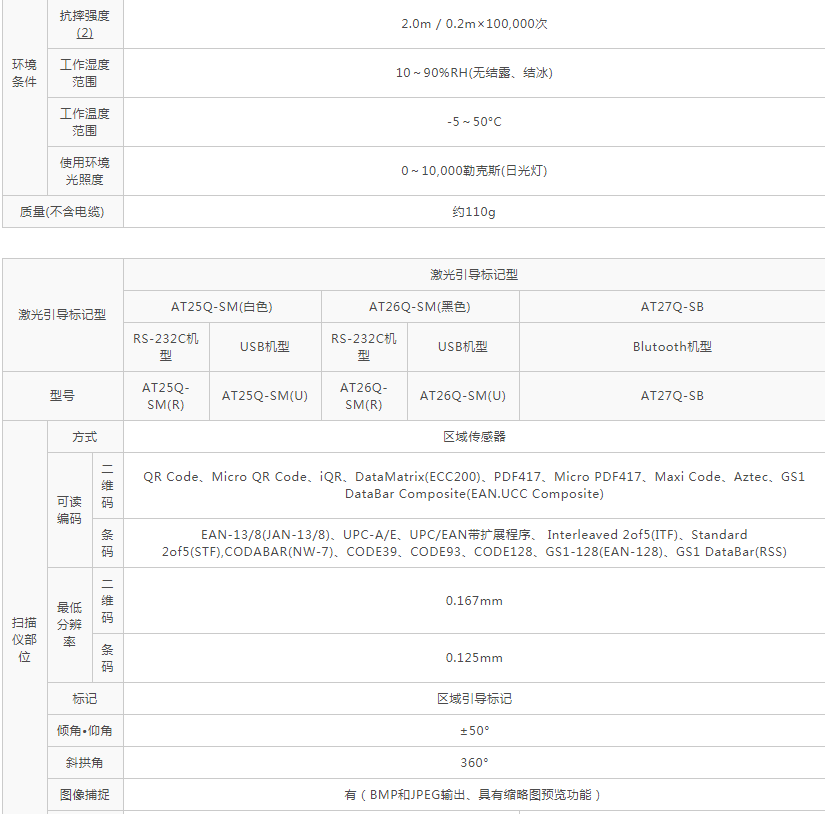Image resolution: width=825 pixels, height=814 pixels.
Task: Open the footnote (2) link under 抗摔强度
Action: 85,33
